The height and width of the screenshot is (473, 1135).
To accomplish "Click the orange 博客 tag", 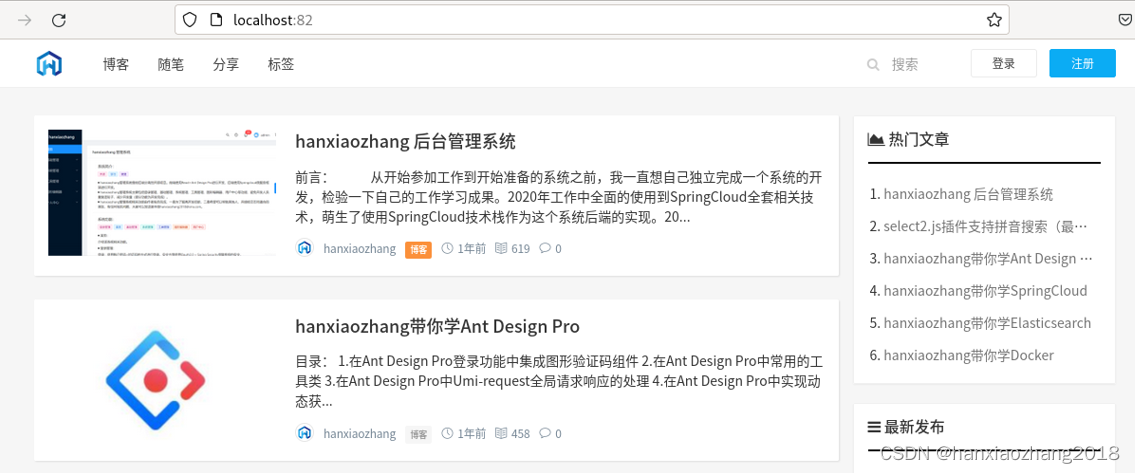I will coord(418,249).
